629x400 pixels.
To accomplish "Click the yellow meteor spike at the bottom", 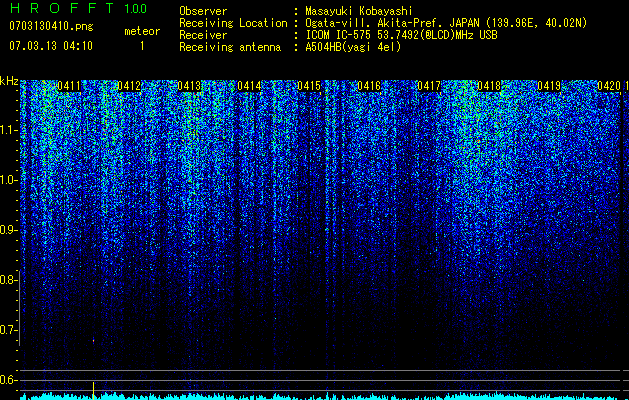I will 93,390.
